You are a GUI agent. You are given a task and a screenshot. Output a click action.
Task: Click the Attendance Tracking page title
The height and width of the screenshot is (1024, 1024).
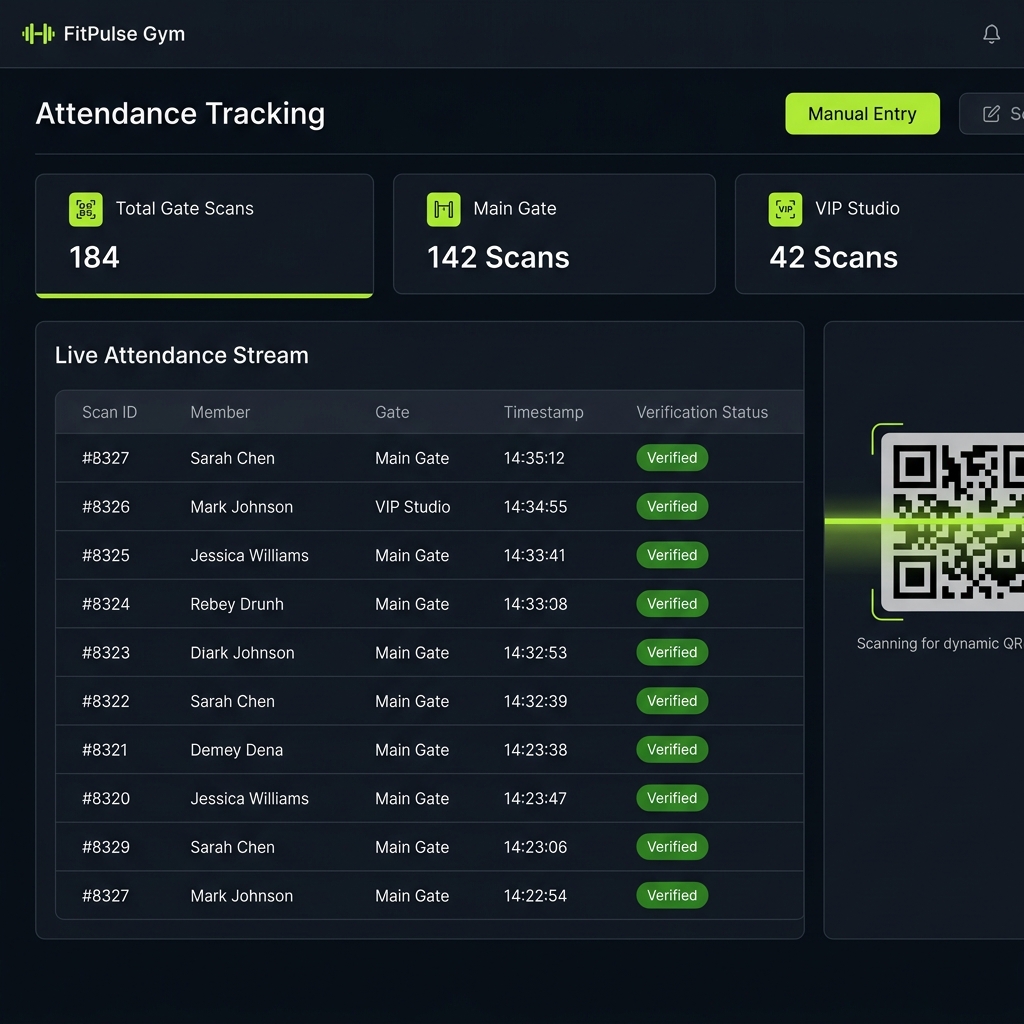(180, 114)
